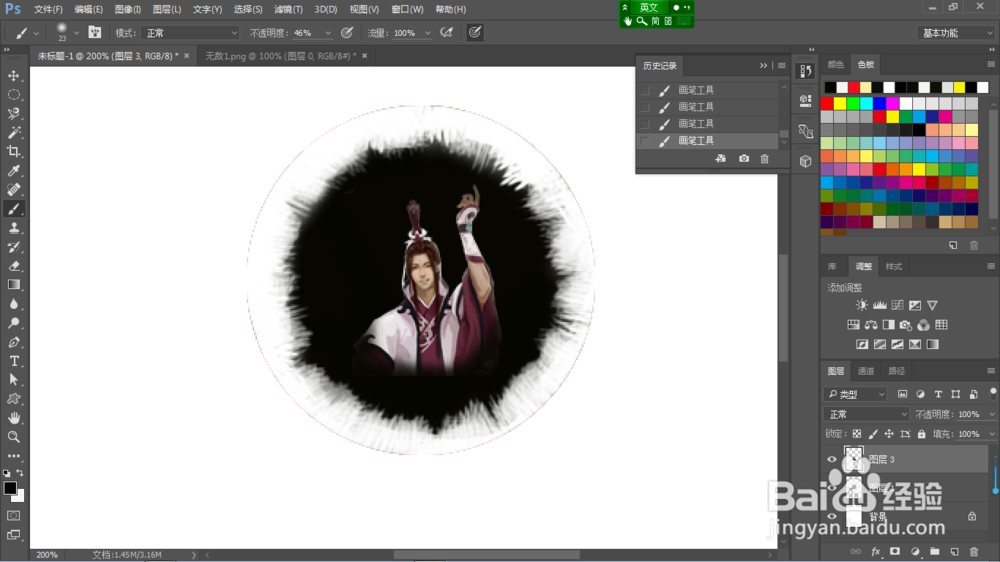Switch to the 样式 tab

pyautogui.click(x=893, y=267)
